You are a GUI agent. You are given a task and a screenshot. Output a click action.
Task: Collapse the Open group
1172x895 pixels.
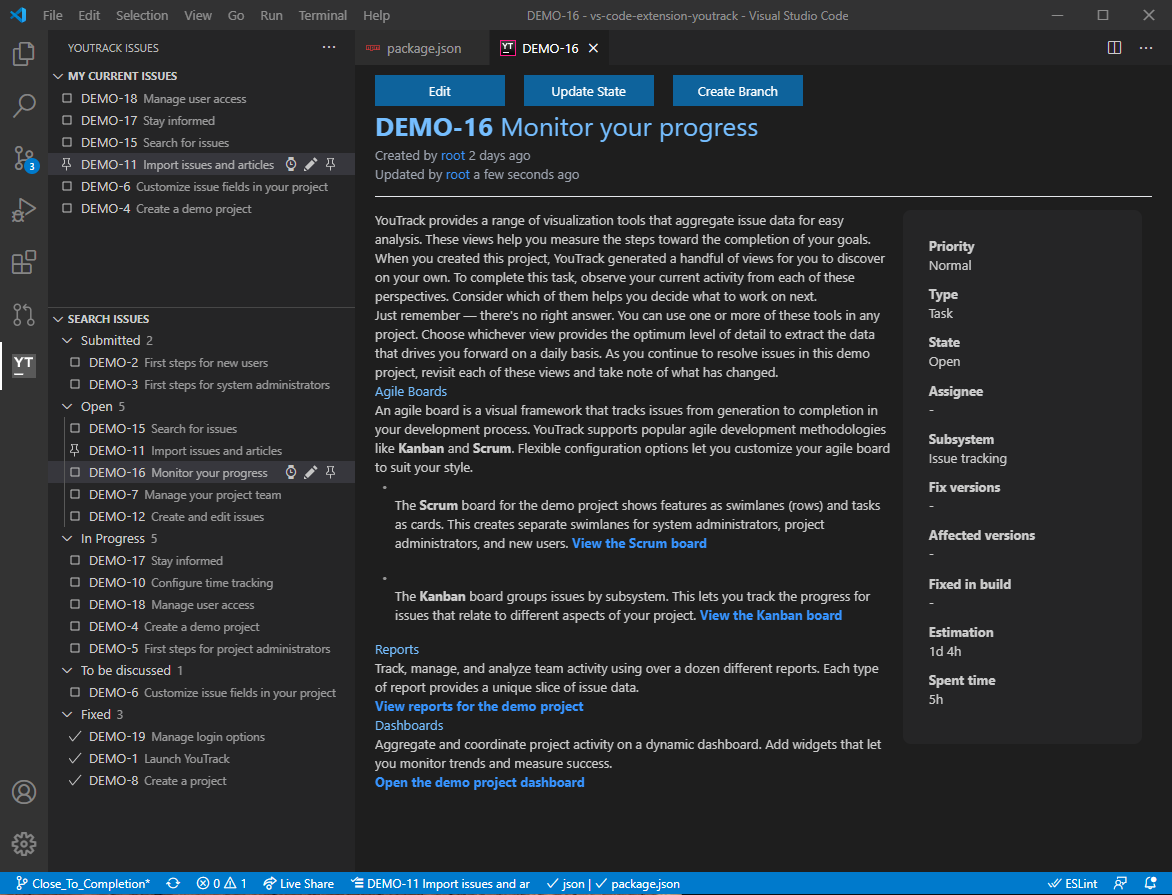point(67,407)
